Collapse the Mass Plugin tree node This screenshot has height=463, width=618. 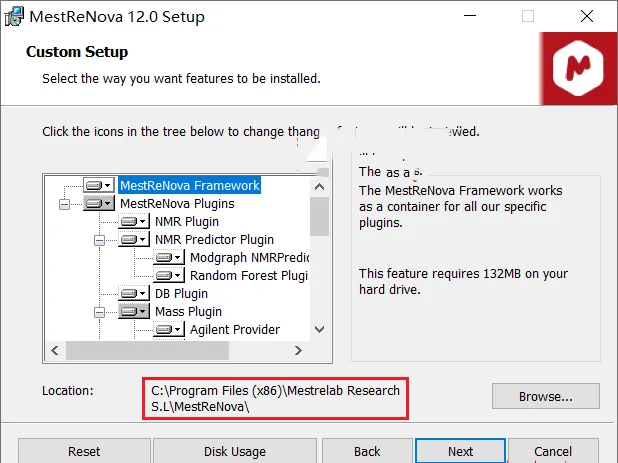pos(99,312)
